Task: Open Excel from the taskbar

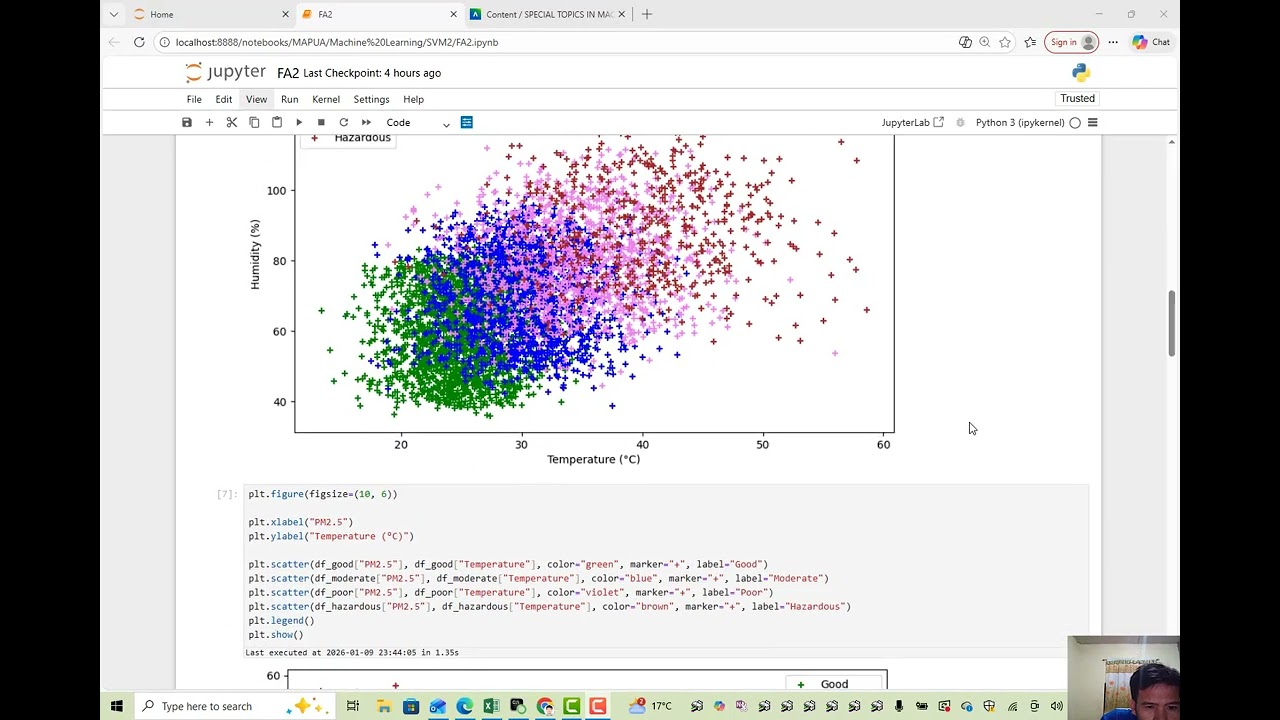Action: (491, 706)
